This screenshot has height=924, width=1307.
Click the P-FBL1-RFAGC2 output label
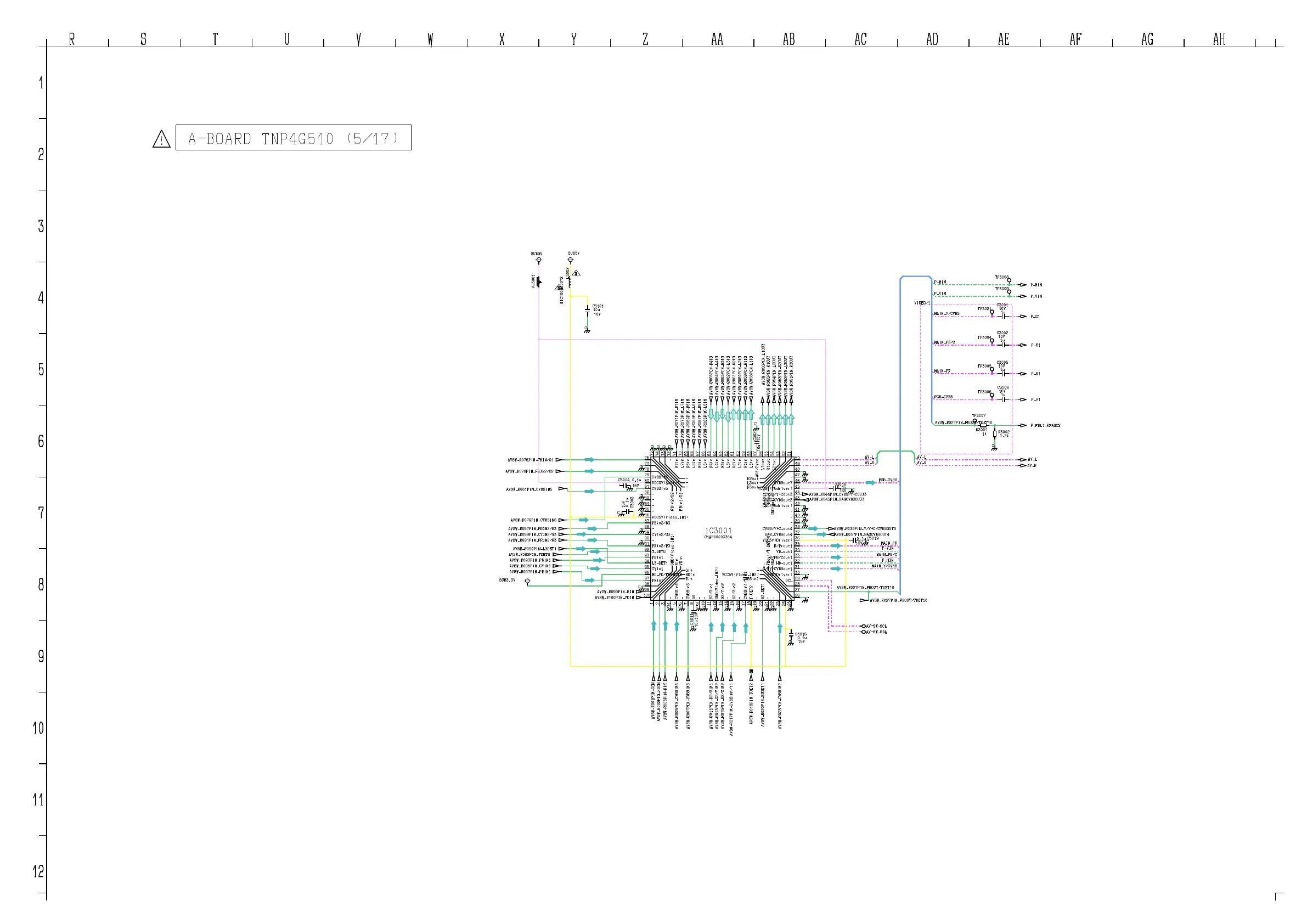click(1045, 426)
